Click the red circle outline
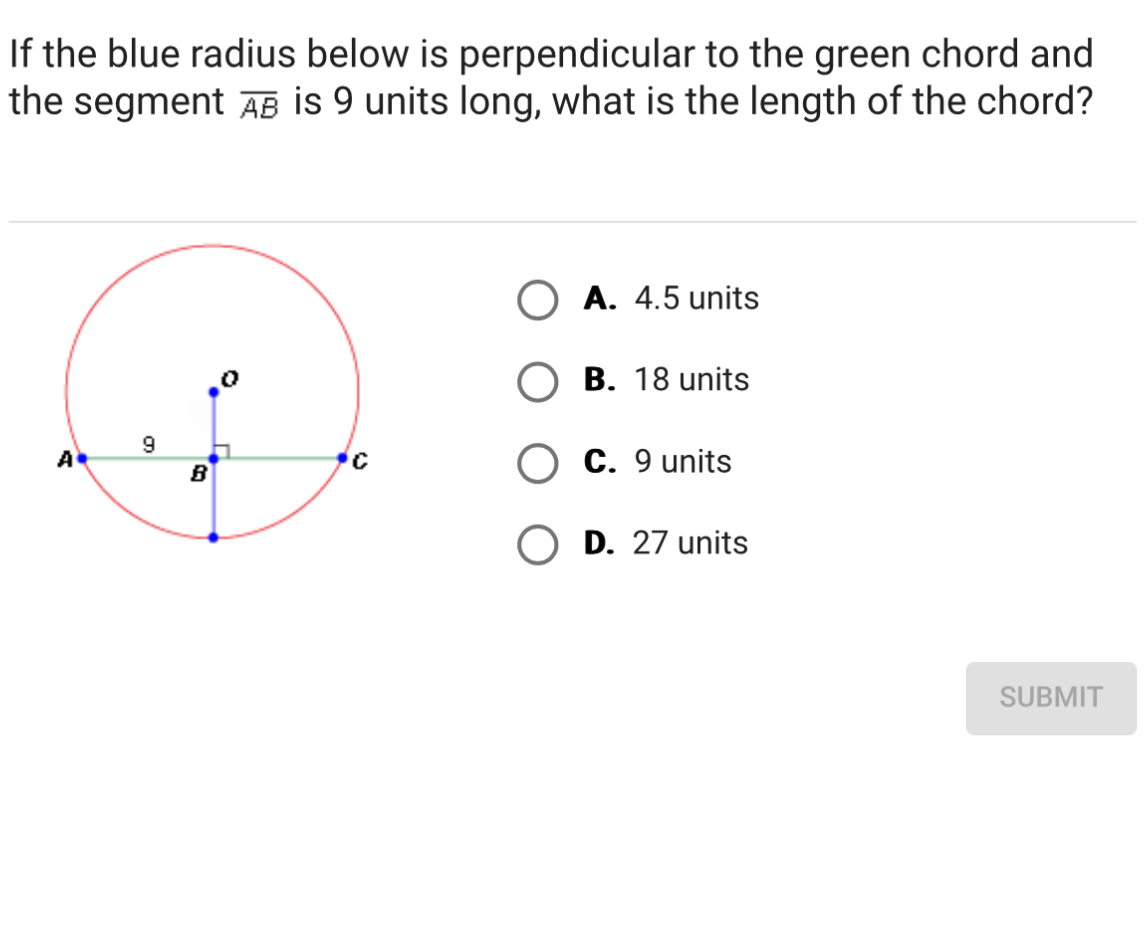Image resolution: width=1146 pixels, height=931 pixels. [212, 246]
